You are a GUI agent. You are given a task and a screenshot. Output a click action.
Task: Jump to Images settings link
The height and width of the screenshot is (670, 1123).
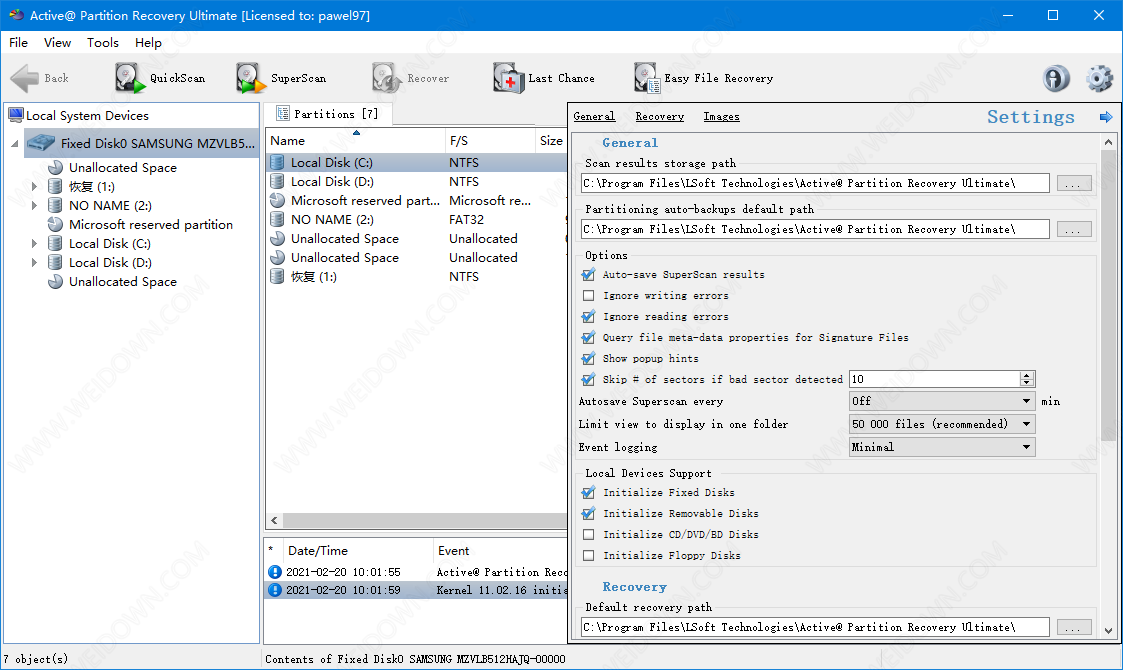pos(721,117)
